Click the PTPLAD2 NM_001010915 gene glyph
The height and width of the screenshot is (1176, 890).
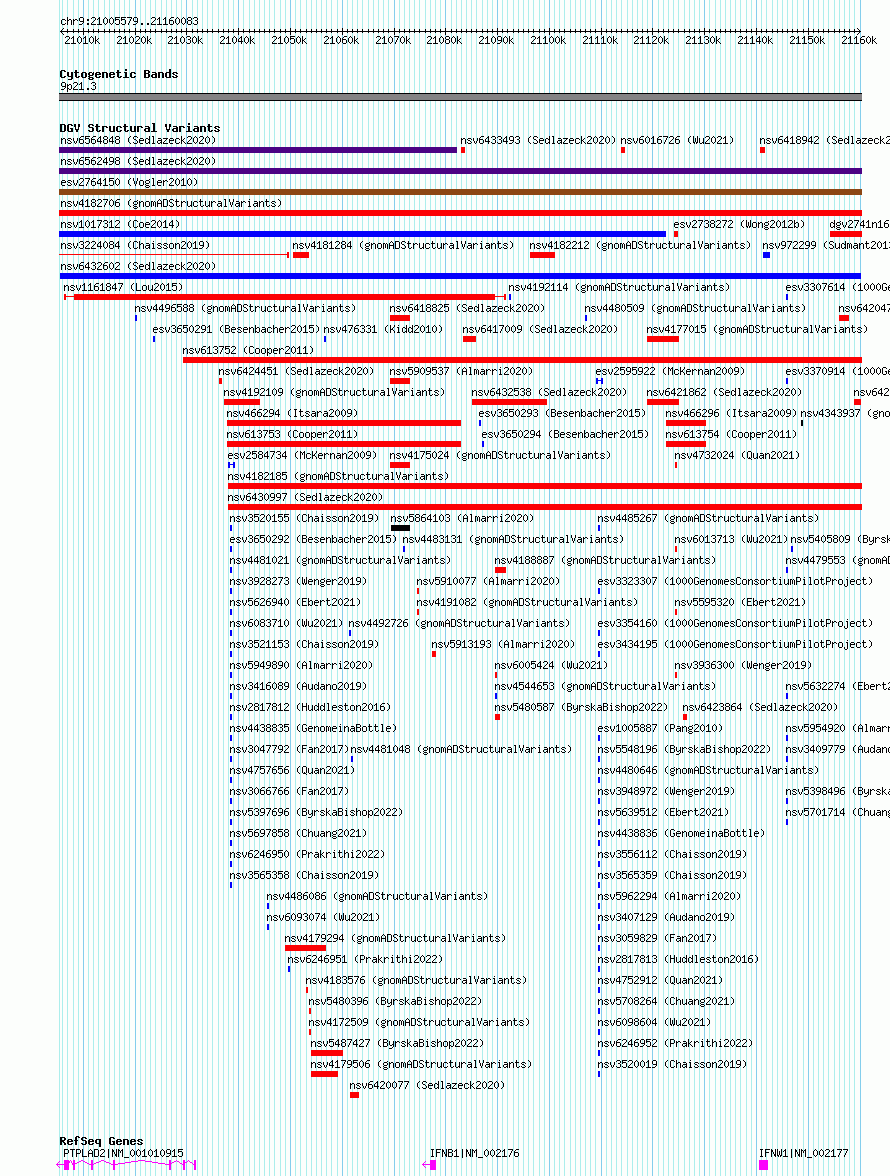[126, 1165]
